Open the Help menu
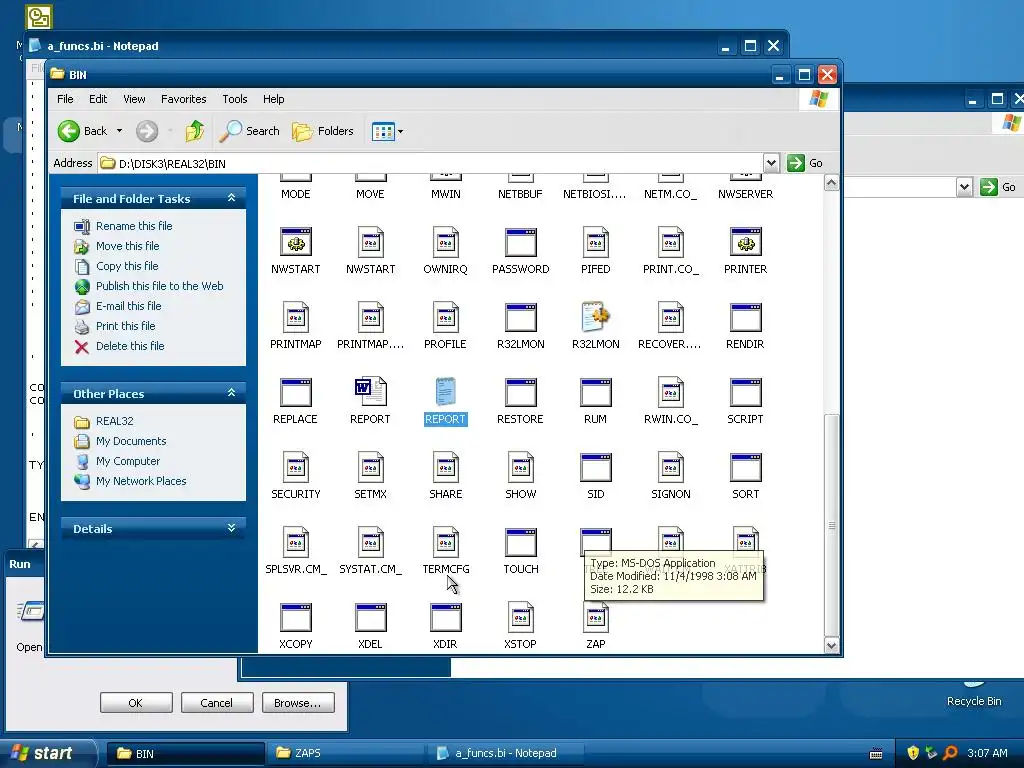The height and width of the screenshot is (768, 1024). [x=274, y=99]
